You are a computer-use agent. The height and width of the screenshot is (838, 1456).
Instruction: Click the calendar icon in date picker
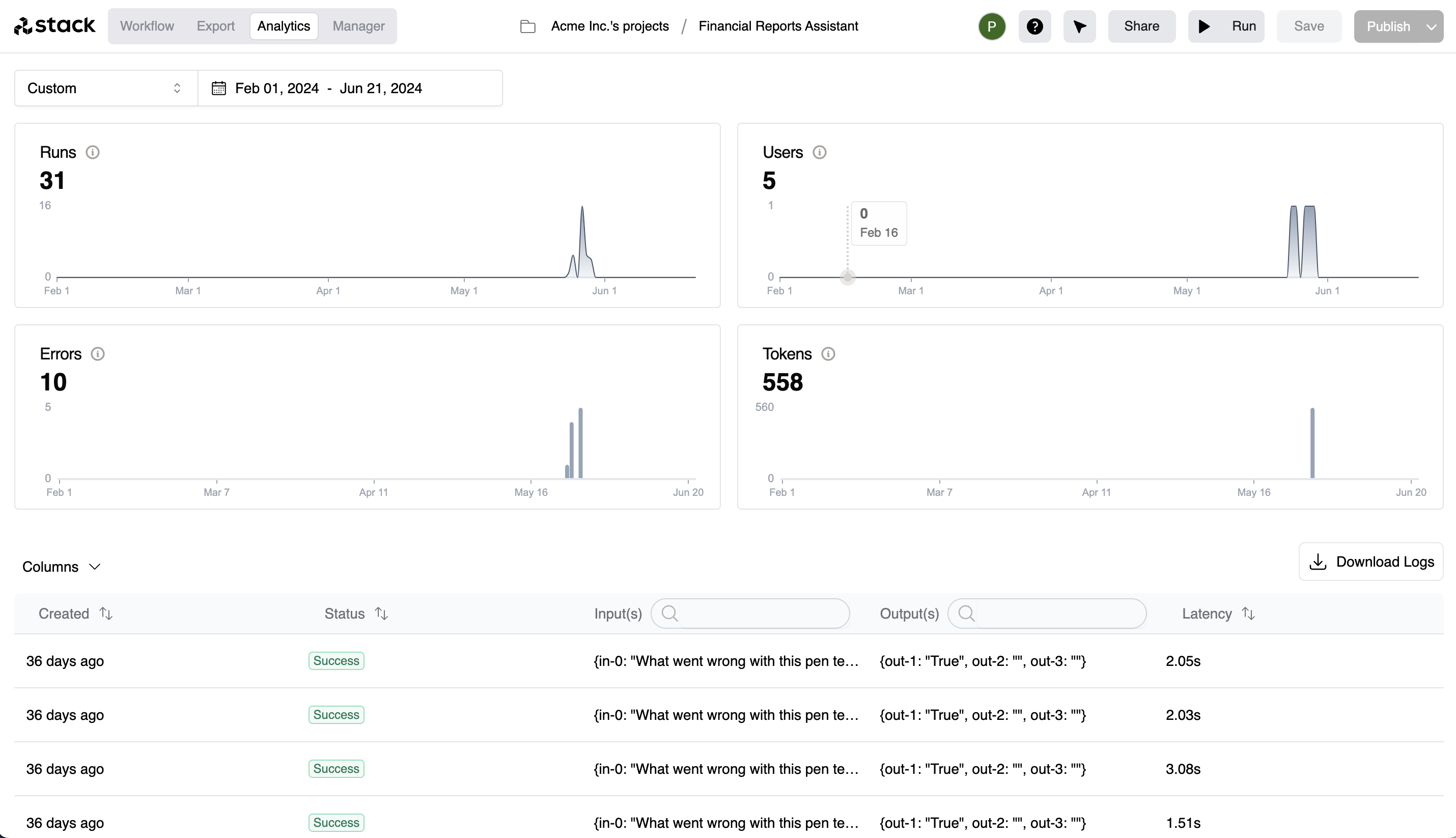point(219,88)
